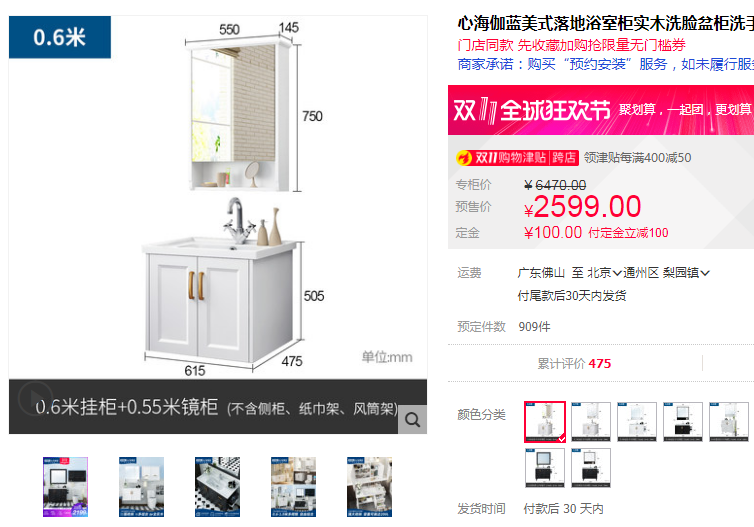
Task: Open the 累计评价 475 reviews link
Action: coord(574,364)
